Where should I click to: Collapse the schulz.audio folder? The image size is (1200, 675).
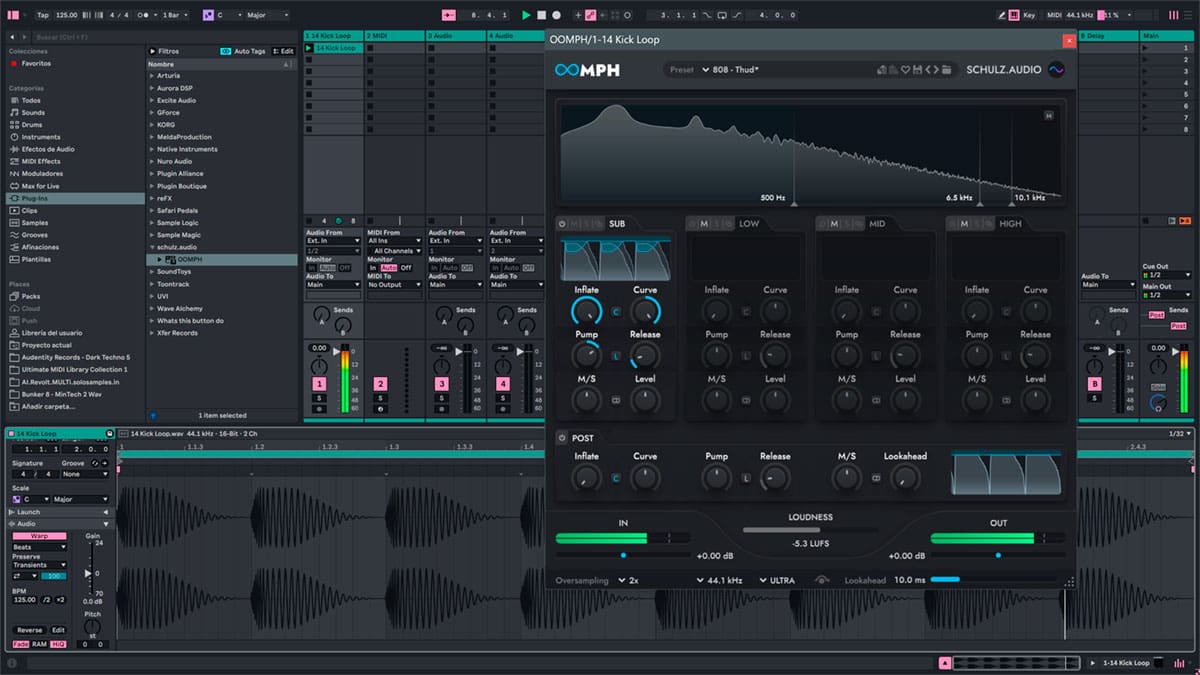coord(151,246)
